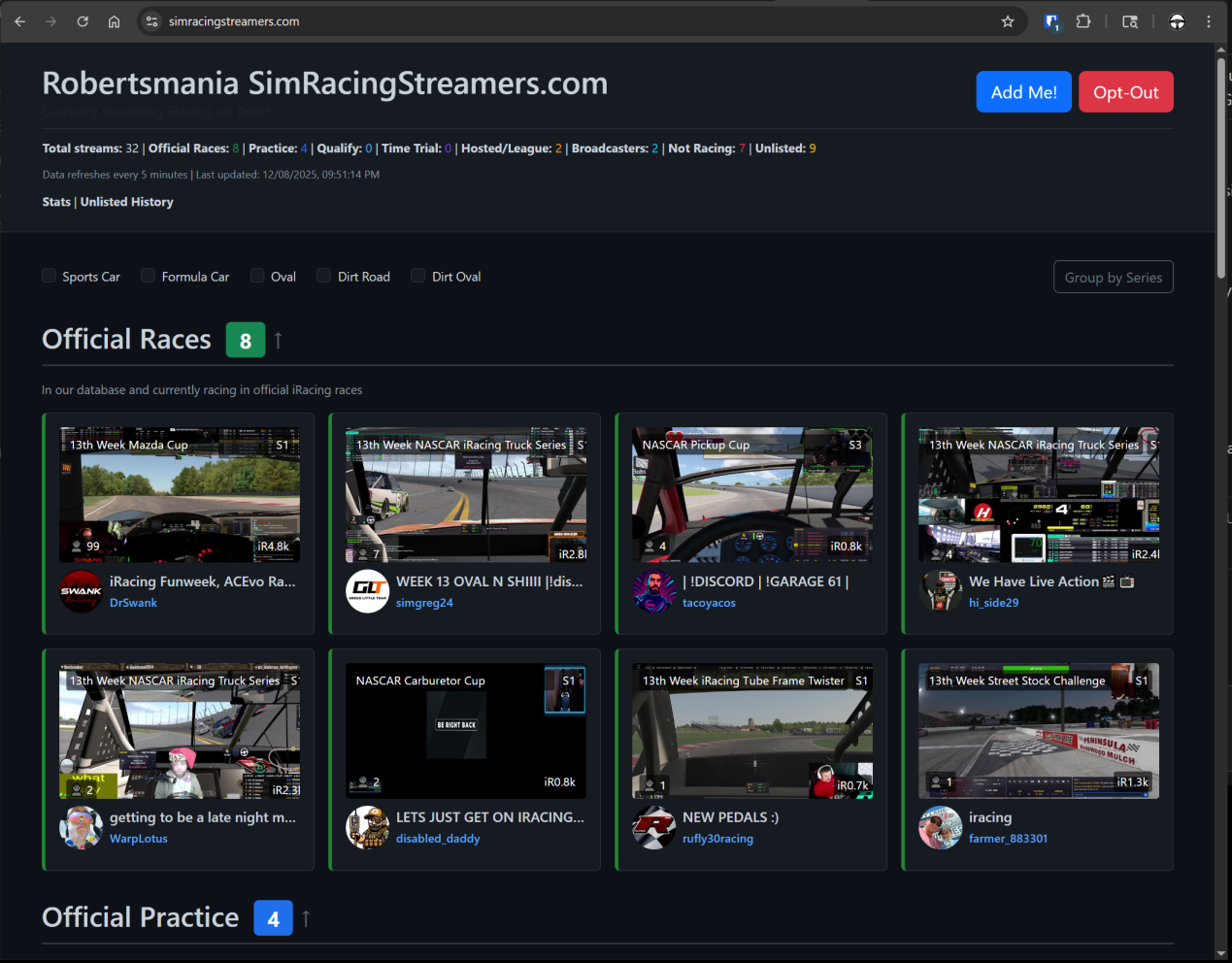Viewport: 1232px width, 963px height.
Task: Reload the page using the refresh icon
Action: pyautogui.click(x=83, y=21)
